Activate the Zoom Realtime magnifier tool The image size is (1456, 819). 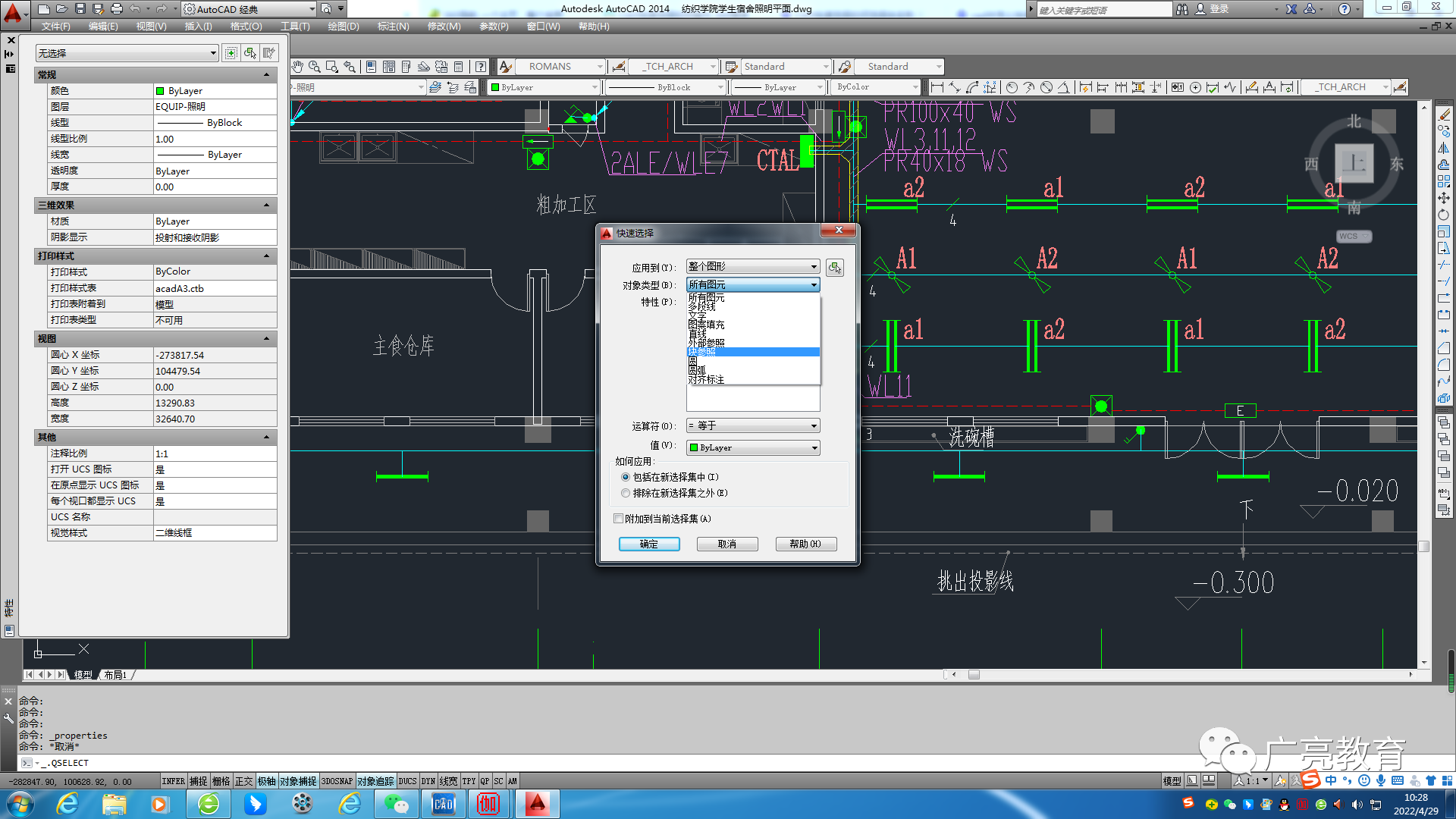point(315,67)
